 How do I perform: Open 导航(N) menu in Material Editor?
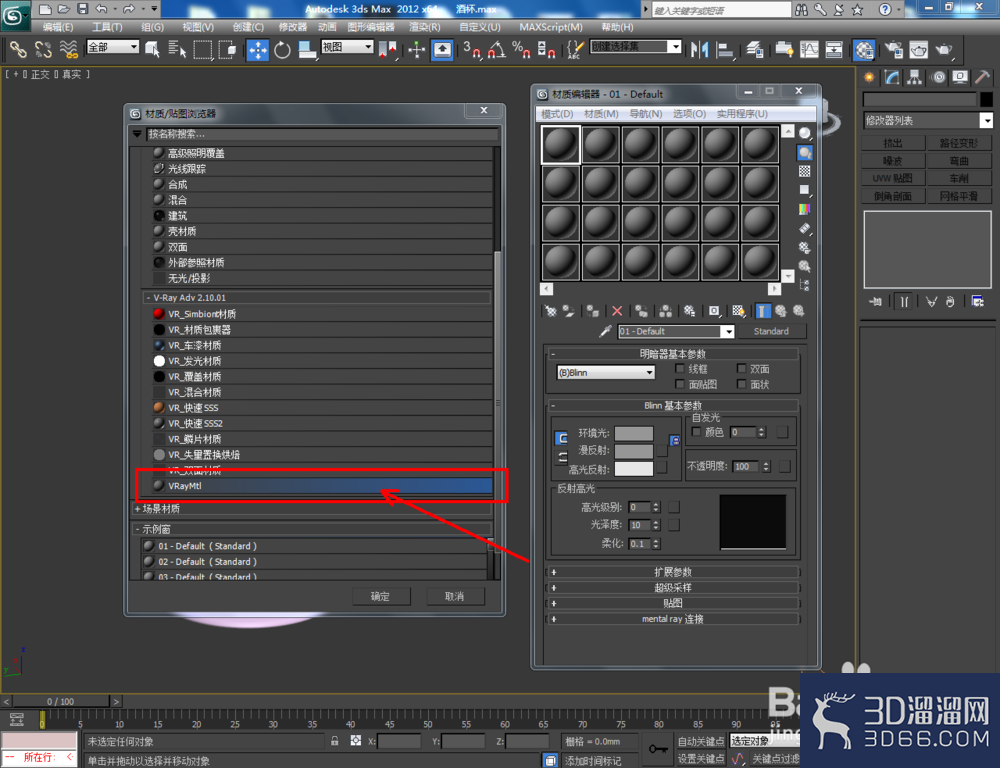click(x=645, y=114)
